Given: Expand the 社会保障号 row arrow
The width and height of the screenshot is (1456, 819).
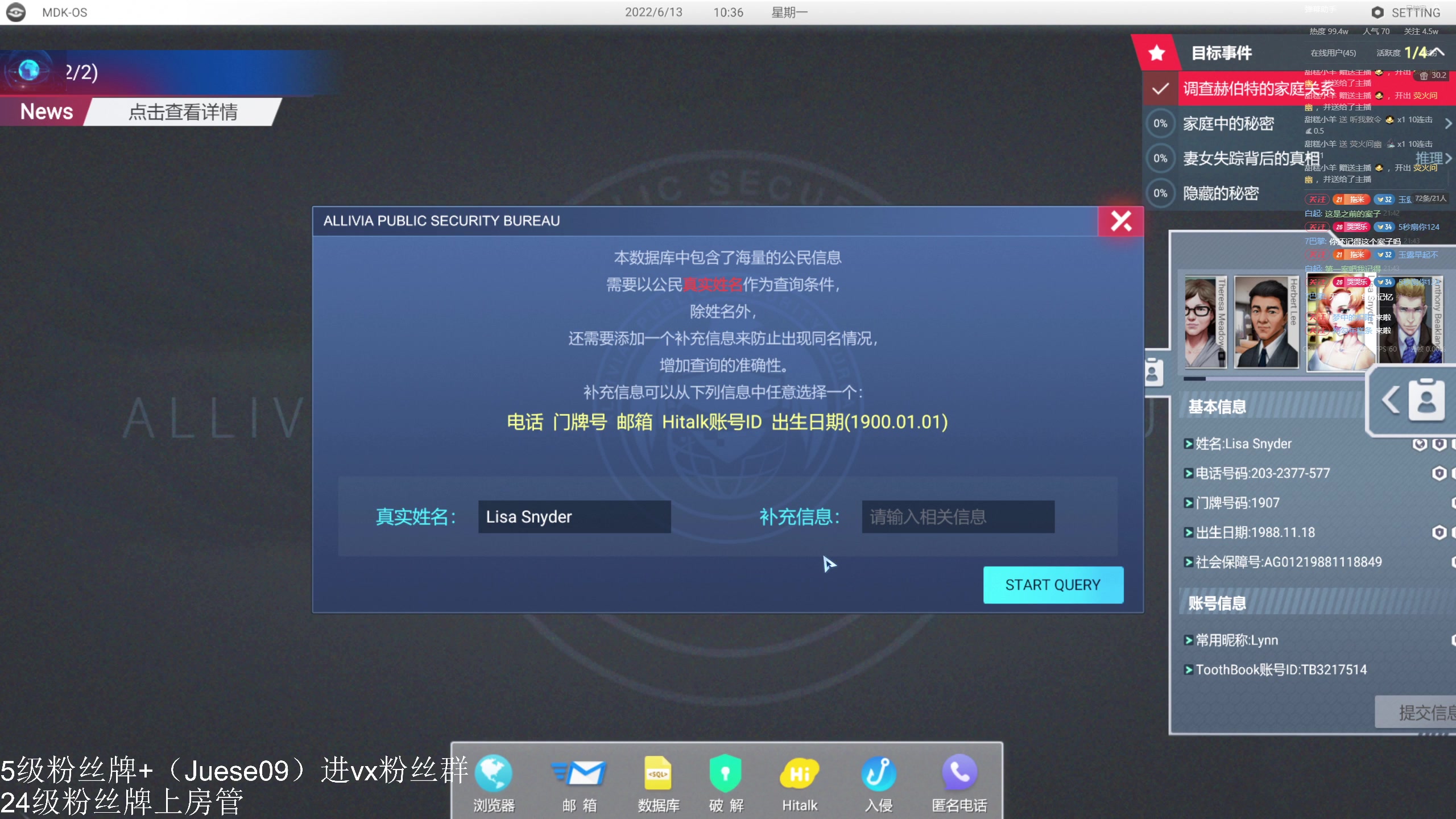Looking at the screenshot, I should coord(1189,562).
